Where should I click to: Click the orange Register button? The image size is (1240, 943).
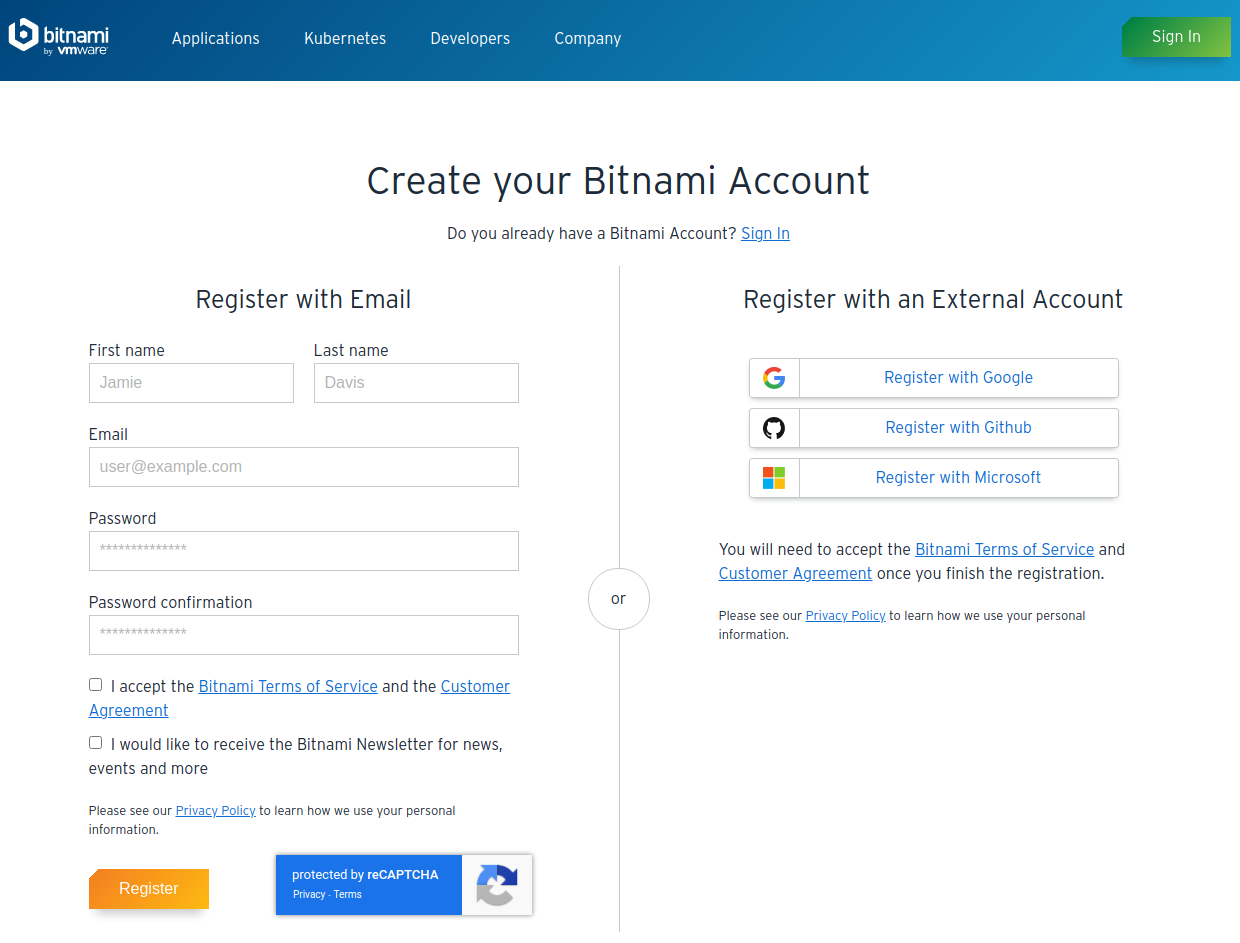click(149, 889)
